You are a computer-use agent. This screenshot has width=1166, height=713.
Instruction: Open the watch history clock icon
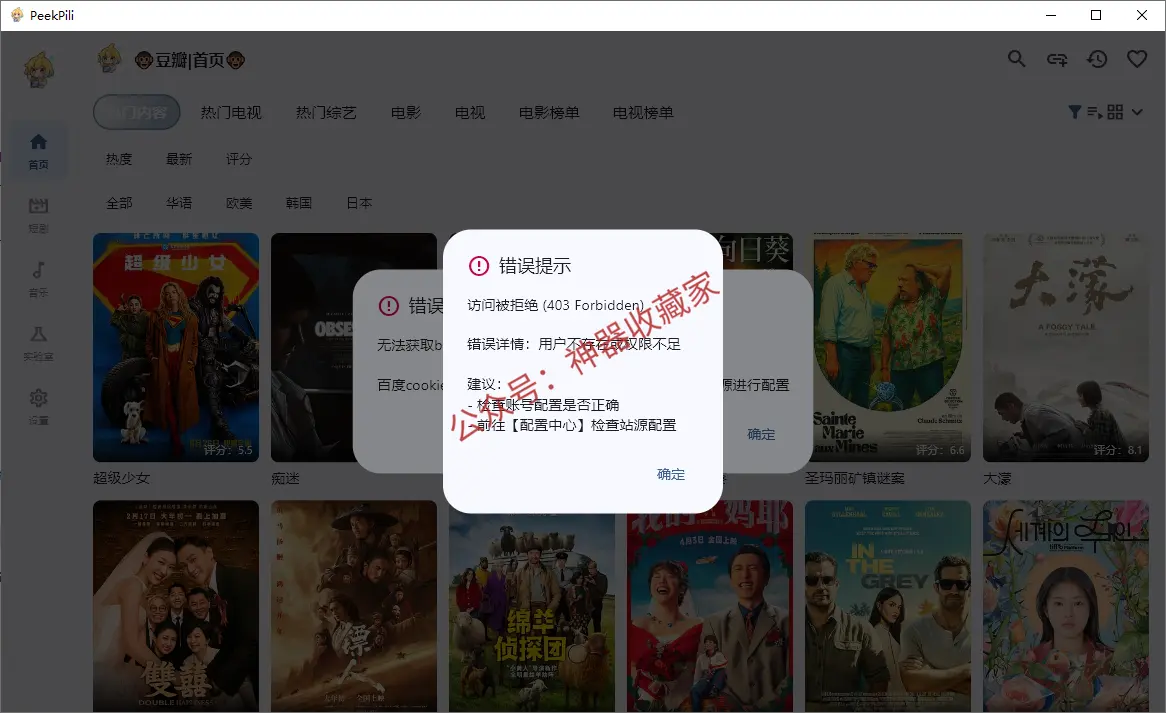point(1097,59)
